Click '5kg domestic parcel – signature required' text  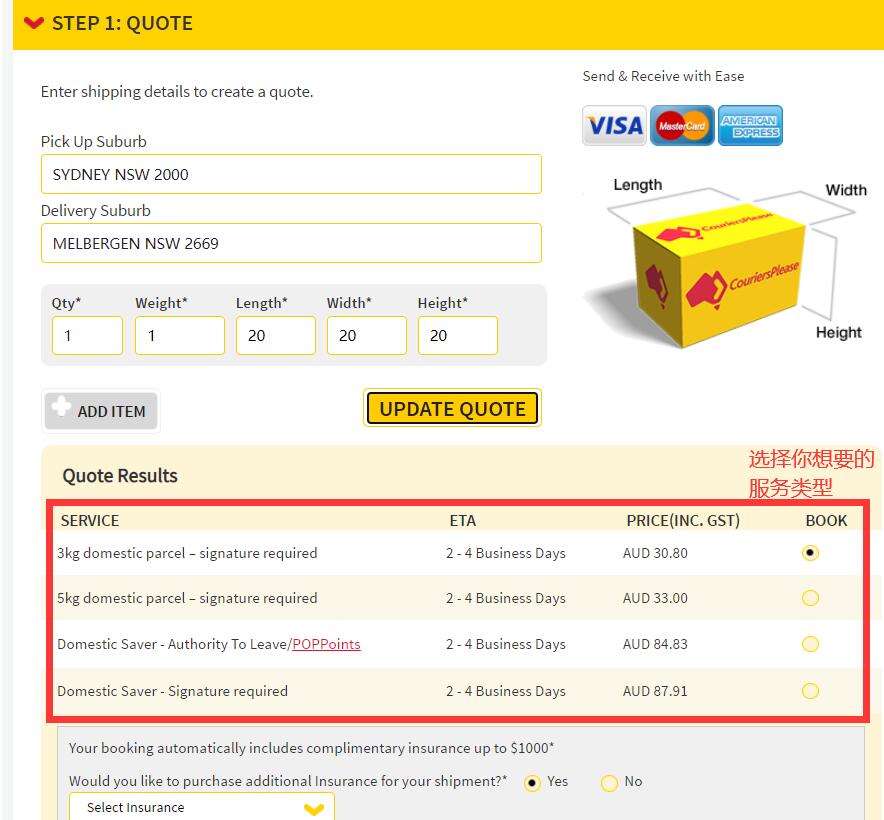(x=187, y=598)
